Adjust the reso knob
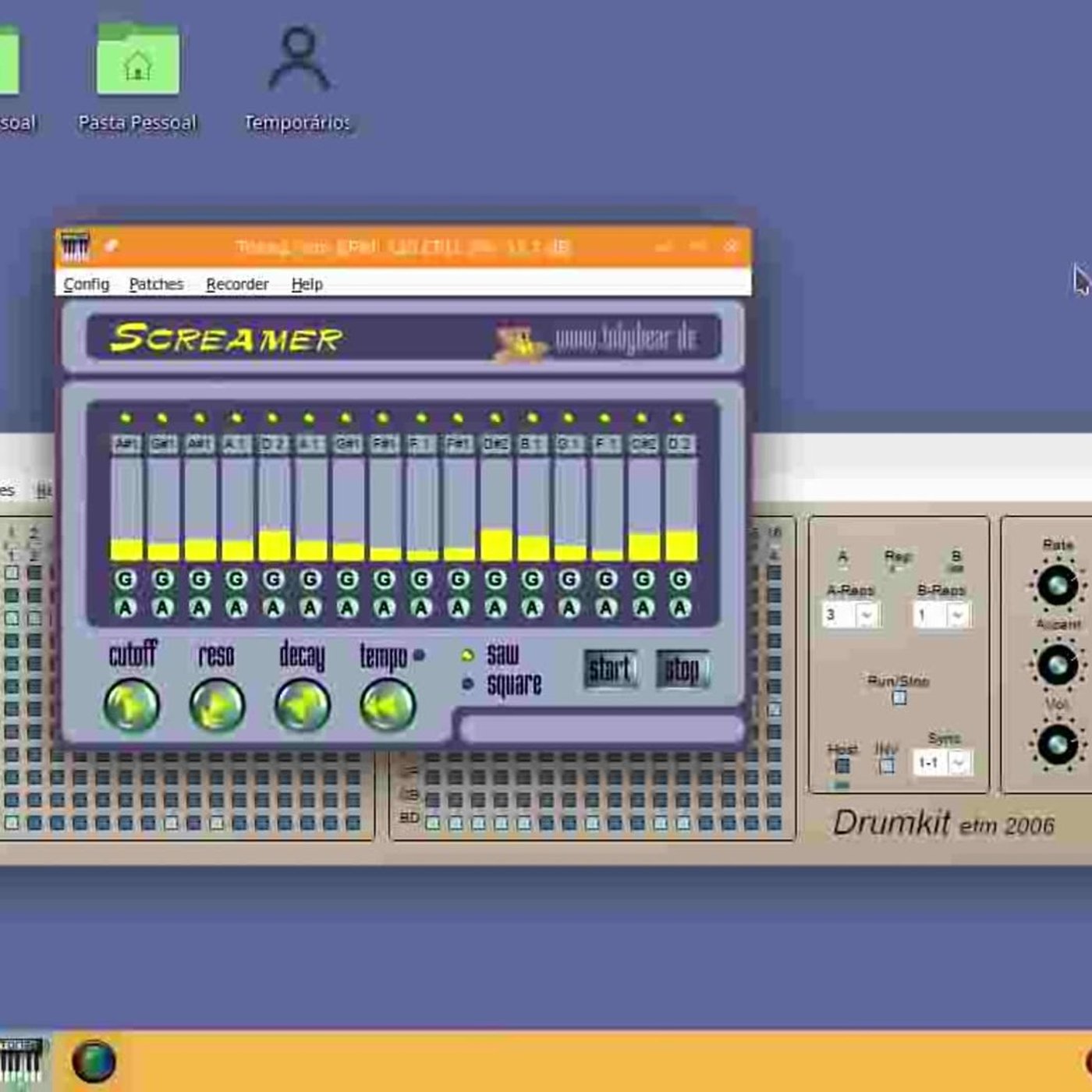The image size is (1092, 1092). [217, 705]
